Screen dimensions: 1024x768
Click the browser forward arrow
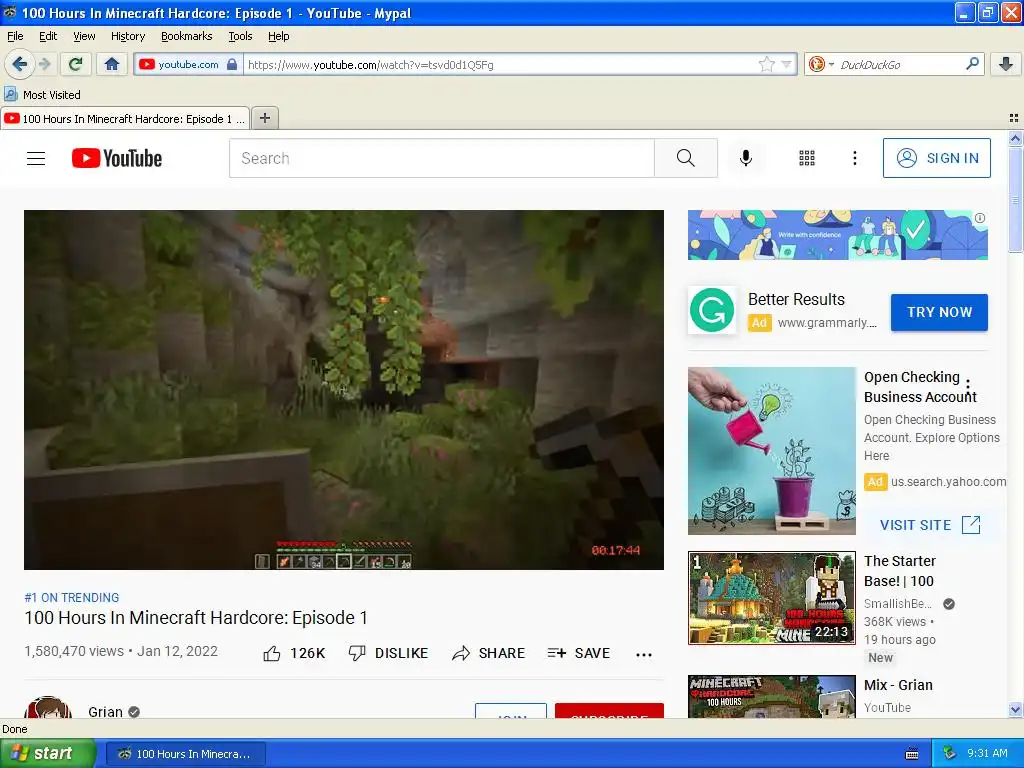click(x=44, y=64)
